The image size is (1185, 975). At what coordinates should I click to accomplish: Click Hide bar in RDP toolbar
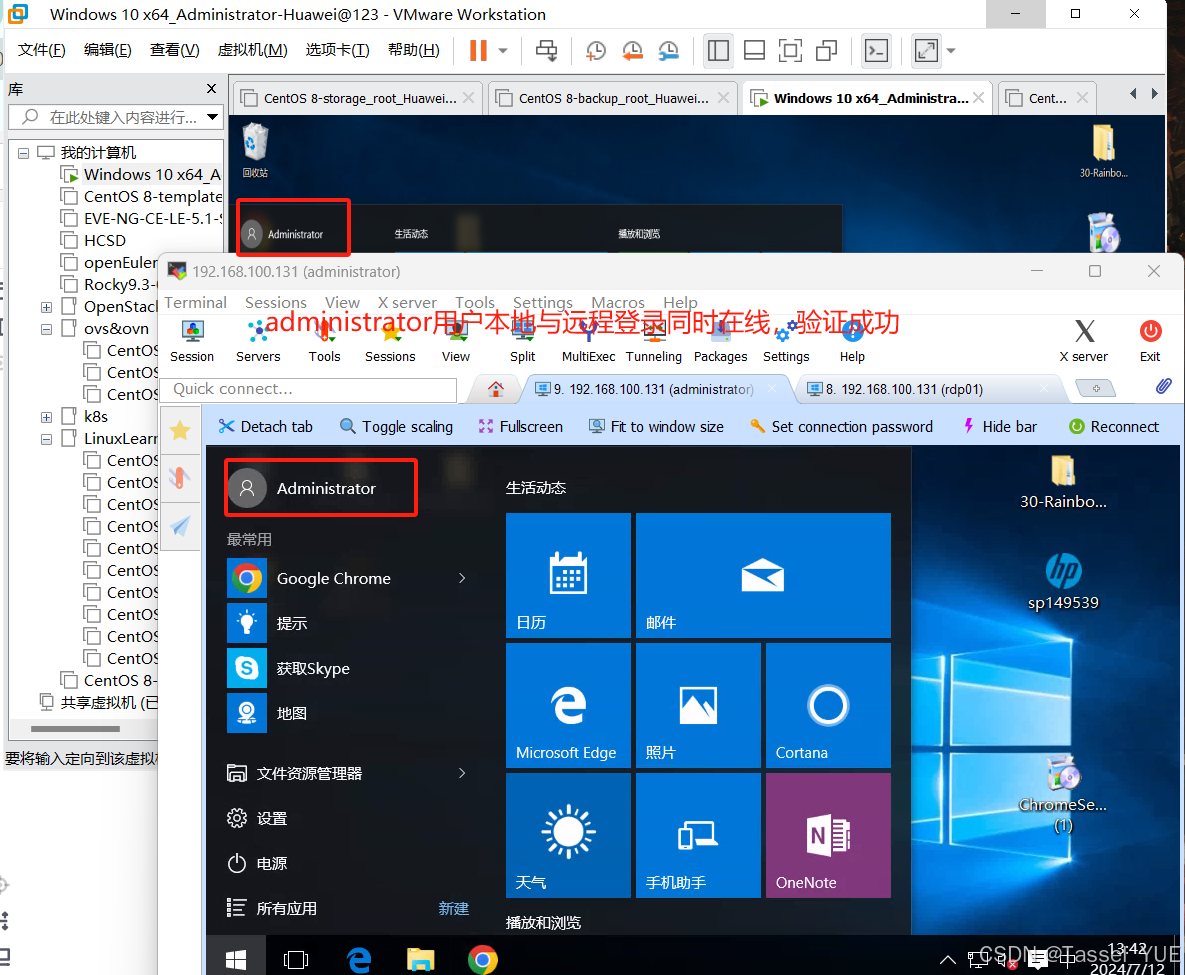[1000, 426]
